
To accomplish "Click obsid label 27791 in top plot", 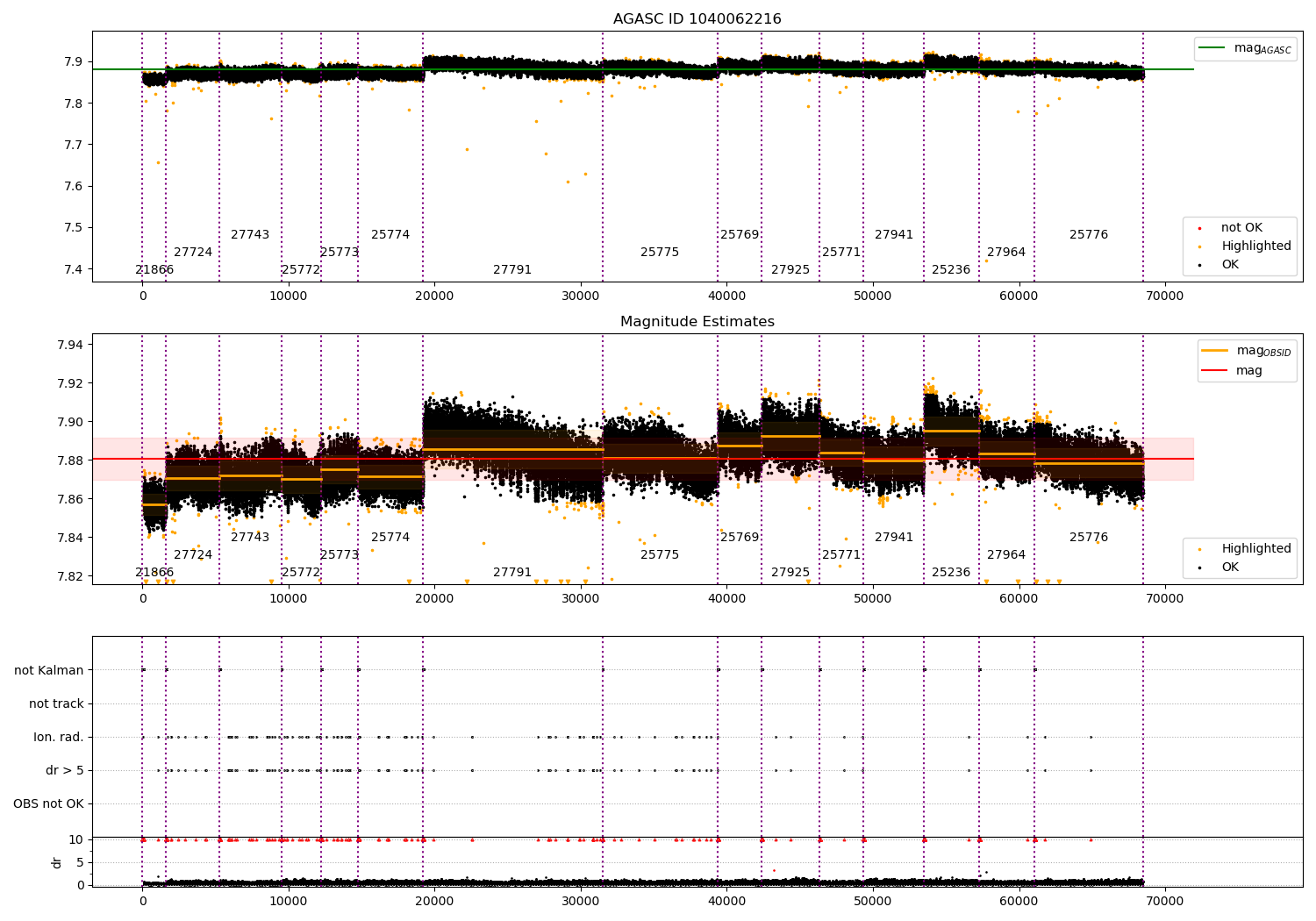I will click(x=512, y=270).
